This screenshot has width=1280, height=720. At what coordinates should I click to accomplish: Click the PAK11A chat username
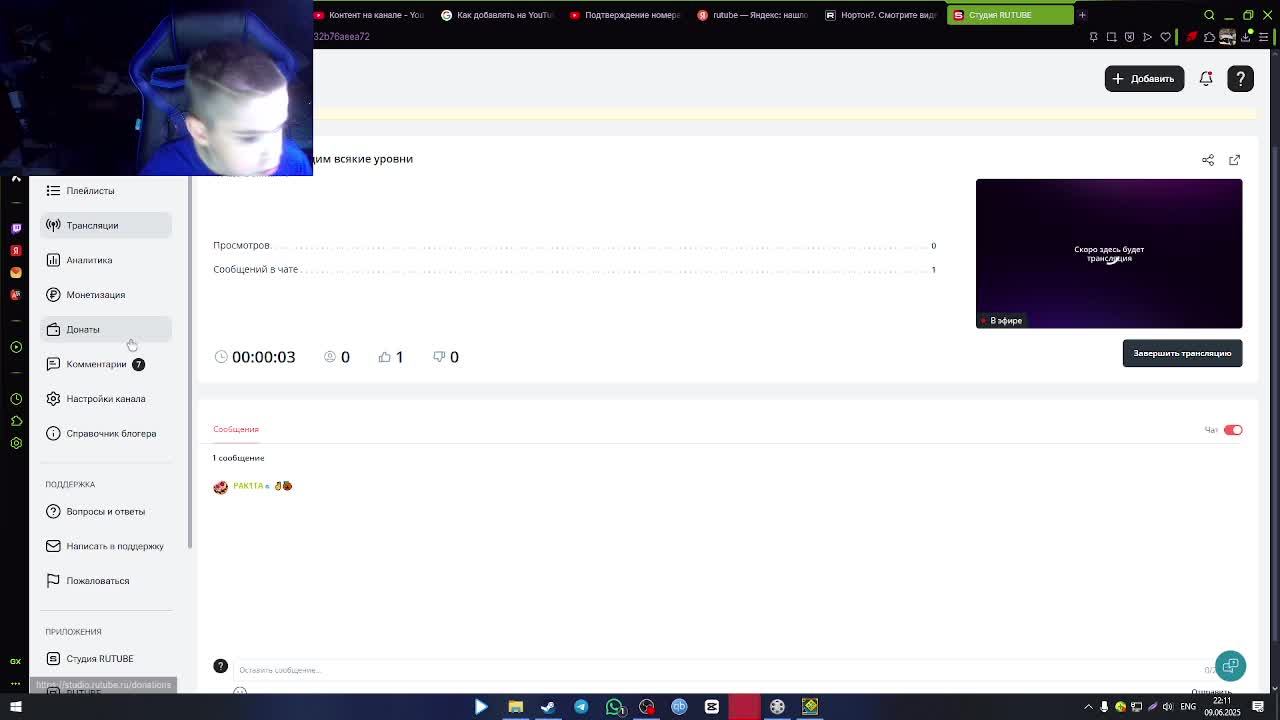coord(248,486)
